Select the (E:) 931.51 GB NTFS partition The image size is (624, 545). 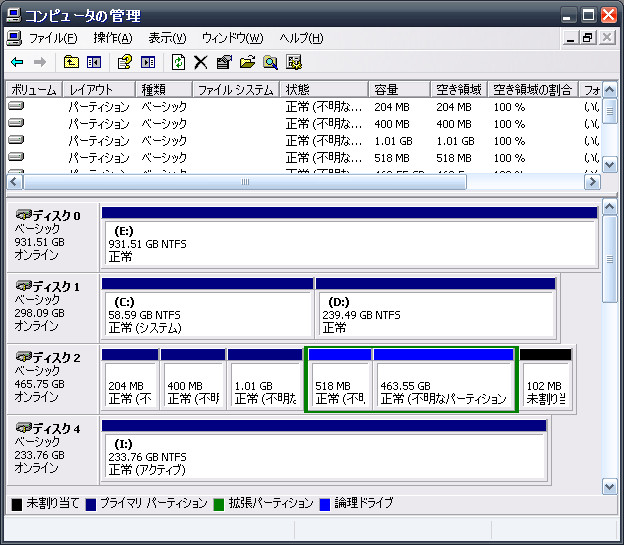tap(350, 237)
